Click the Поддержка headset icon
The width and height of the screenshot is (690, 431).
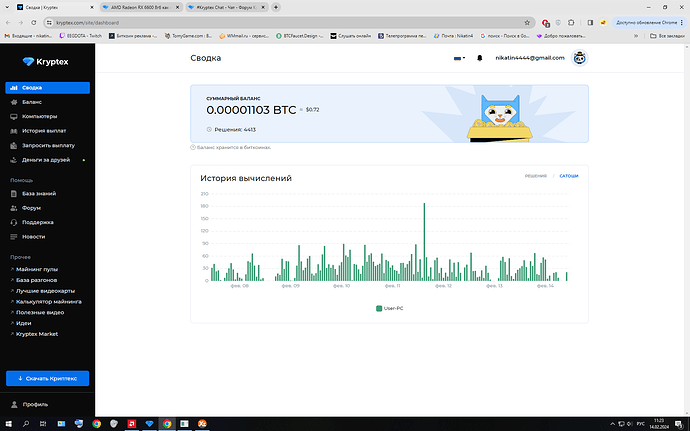[x=14, y=222]
